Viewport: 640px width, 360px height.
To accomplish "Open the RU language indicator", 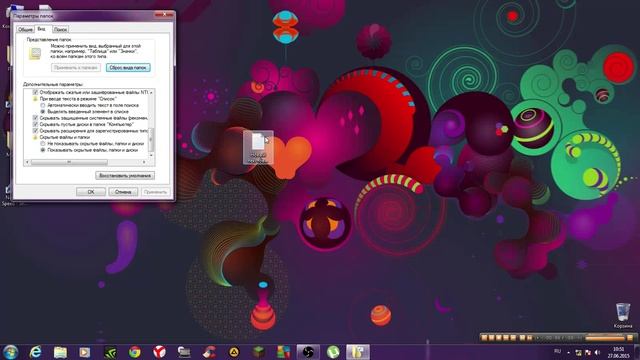I will coord(558,351).
